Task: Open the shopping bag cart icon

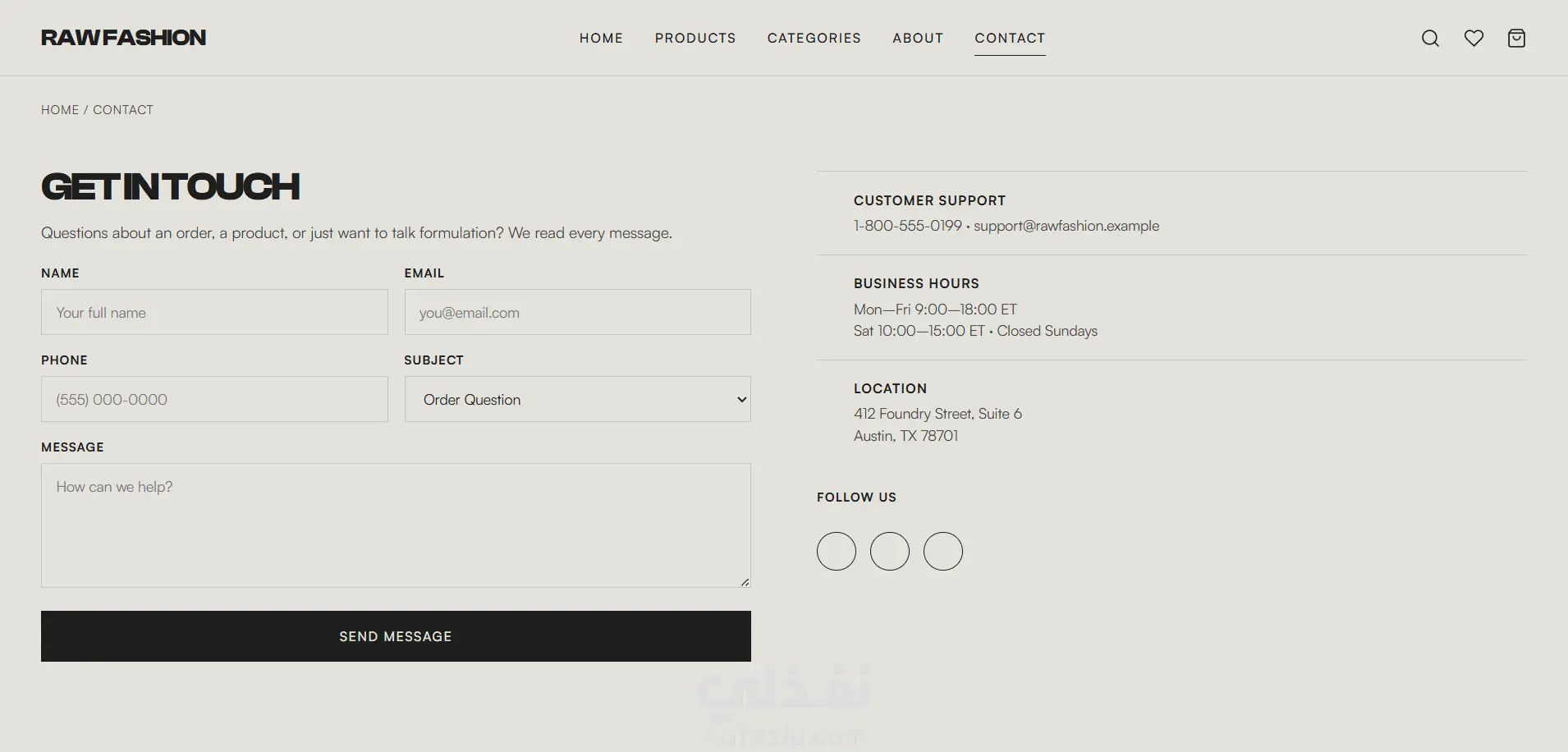Action: [x=1516, y=38]
